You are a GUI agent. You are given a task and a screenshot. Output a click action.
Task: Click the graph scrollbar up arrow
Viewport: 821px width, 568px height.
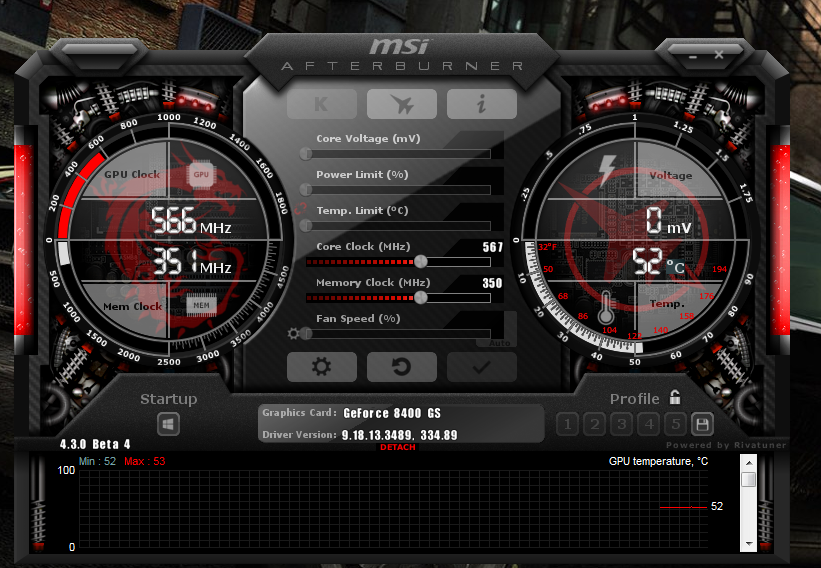point(749,463)
